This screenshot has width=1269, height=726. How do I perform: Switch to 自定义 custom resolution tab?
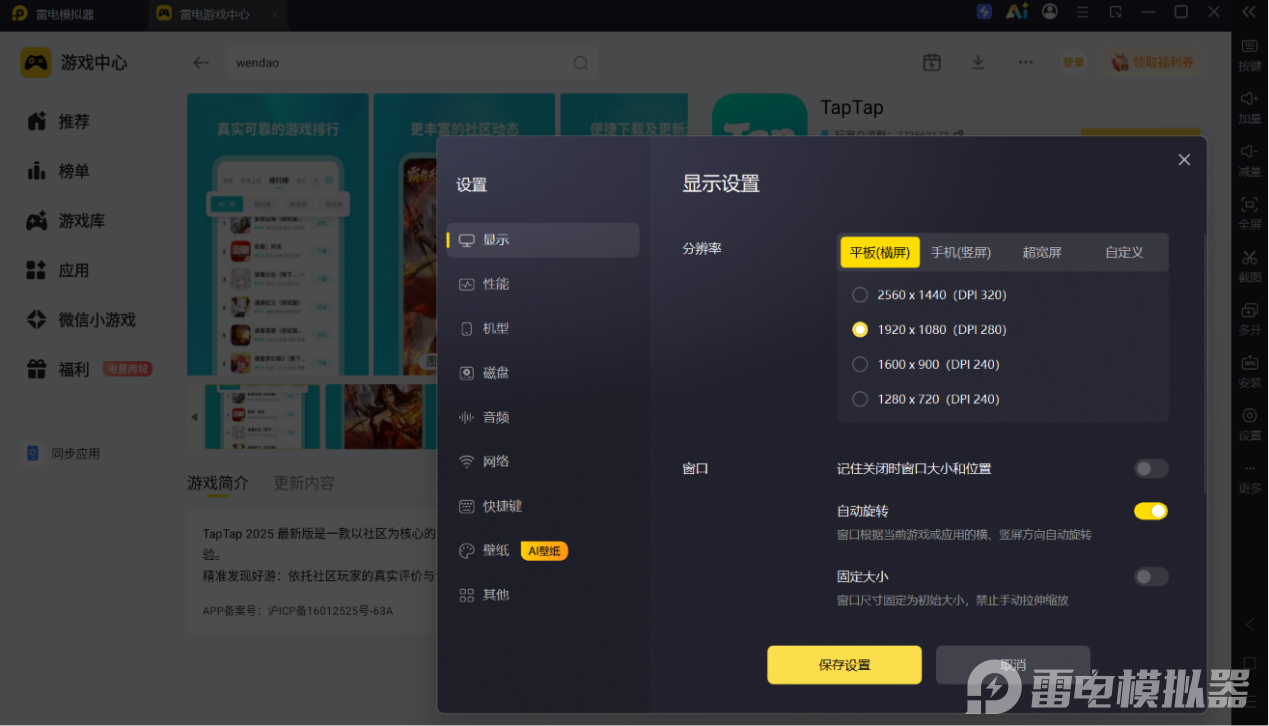tap(1124, 252)
